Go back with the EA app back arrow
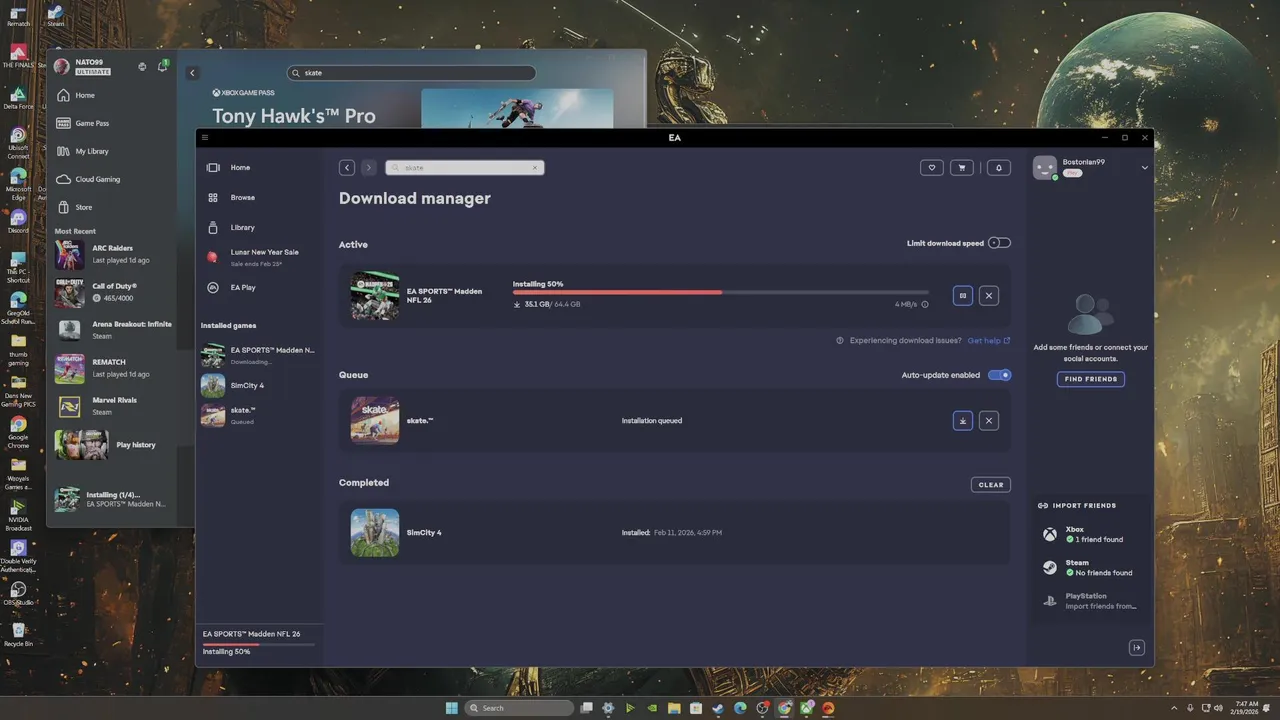Screen dimensions: 1280x720 347,168
